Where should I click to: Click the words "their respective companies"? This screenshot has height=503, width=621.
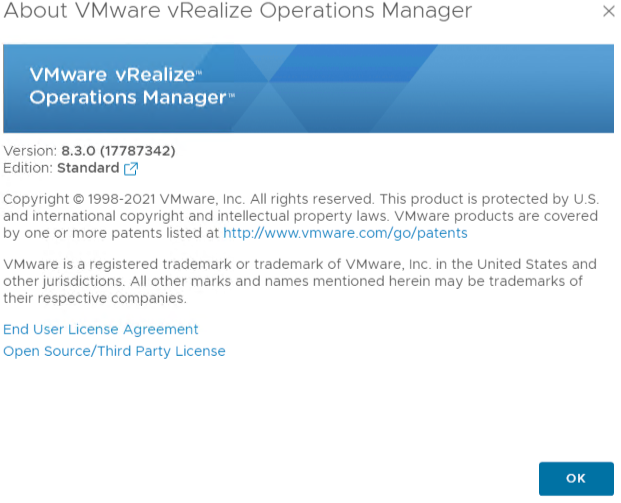click(94, 298)
